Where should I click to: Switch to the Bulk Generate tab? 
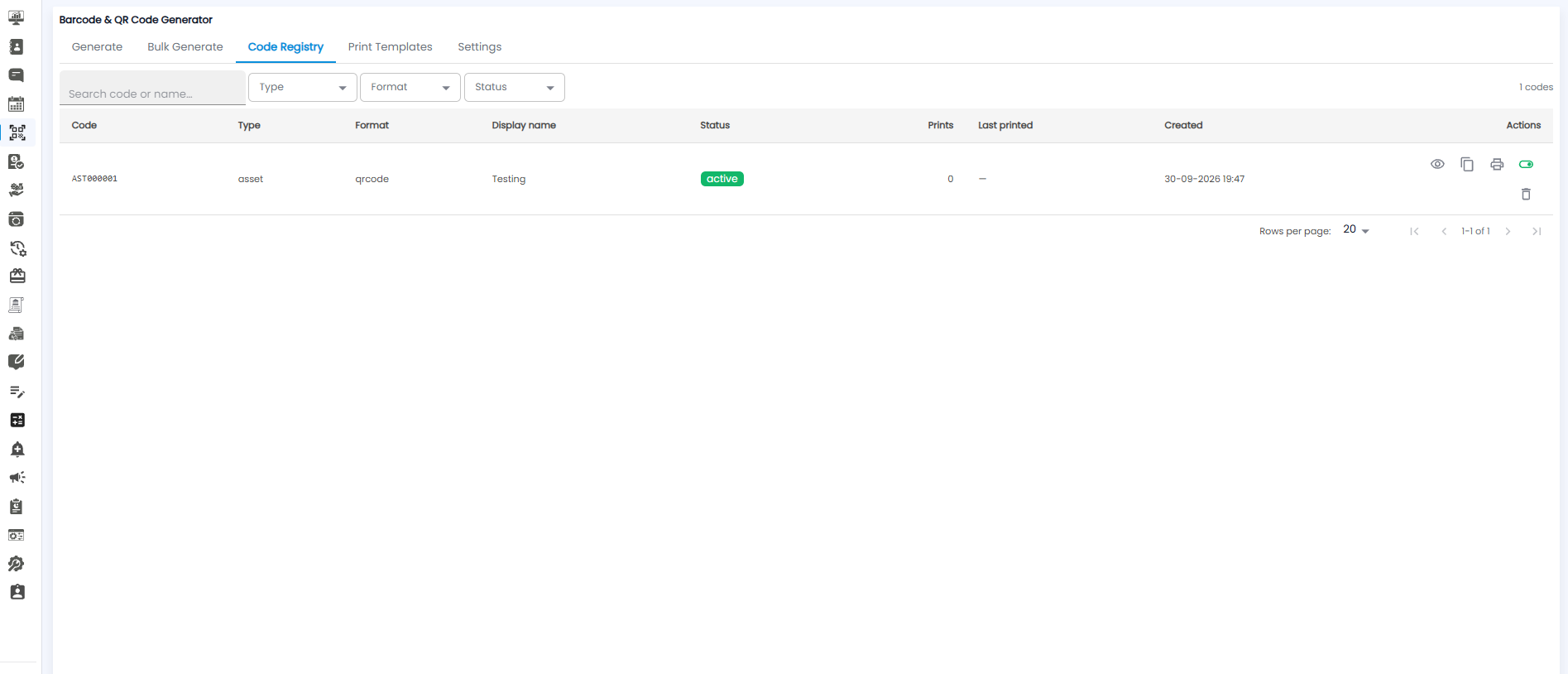coord(185,47)
